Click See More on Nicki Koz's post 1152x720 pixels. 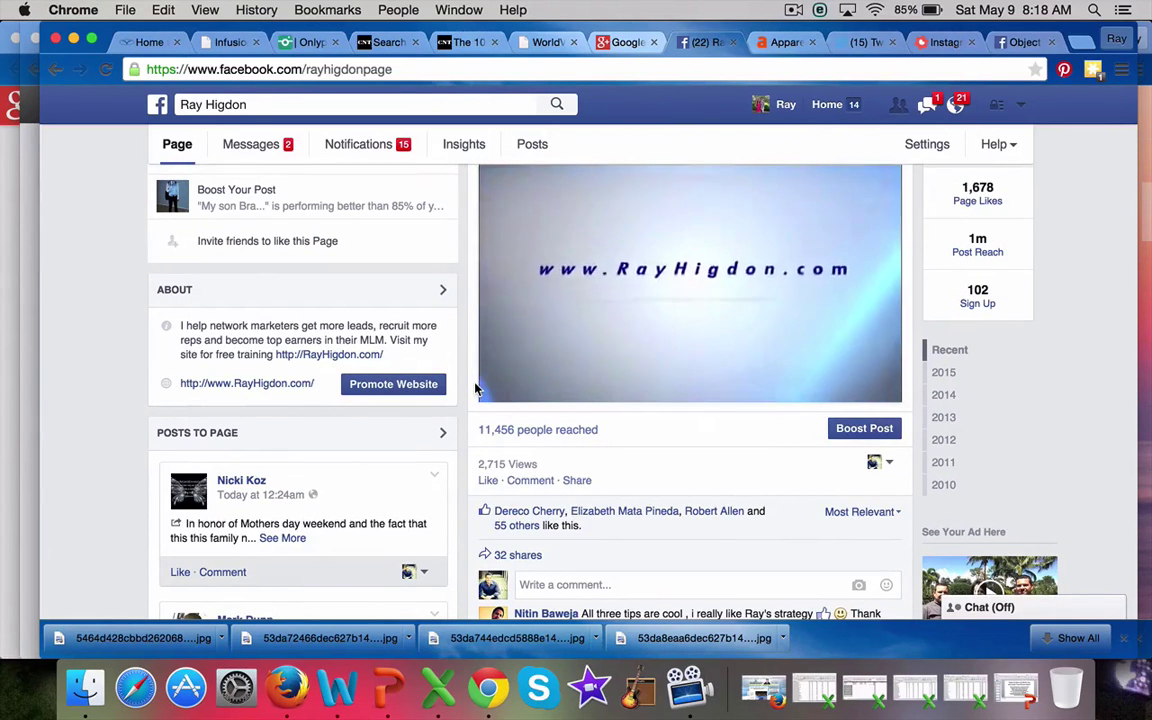point(282,538)
